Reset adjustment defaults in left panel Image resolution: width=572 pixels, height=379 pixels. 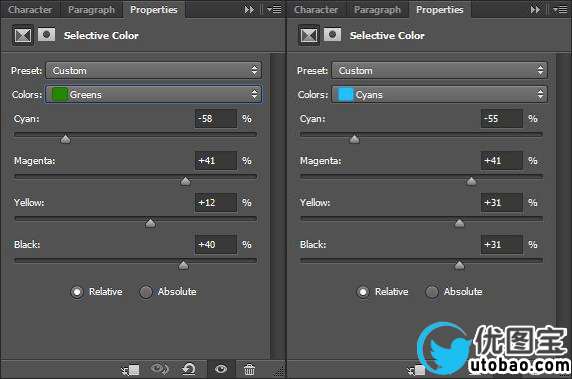coord(189,369)
